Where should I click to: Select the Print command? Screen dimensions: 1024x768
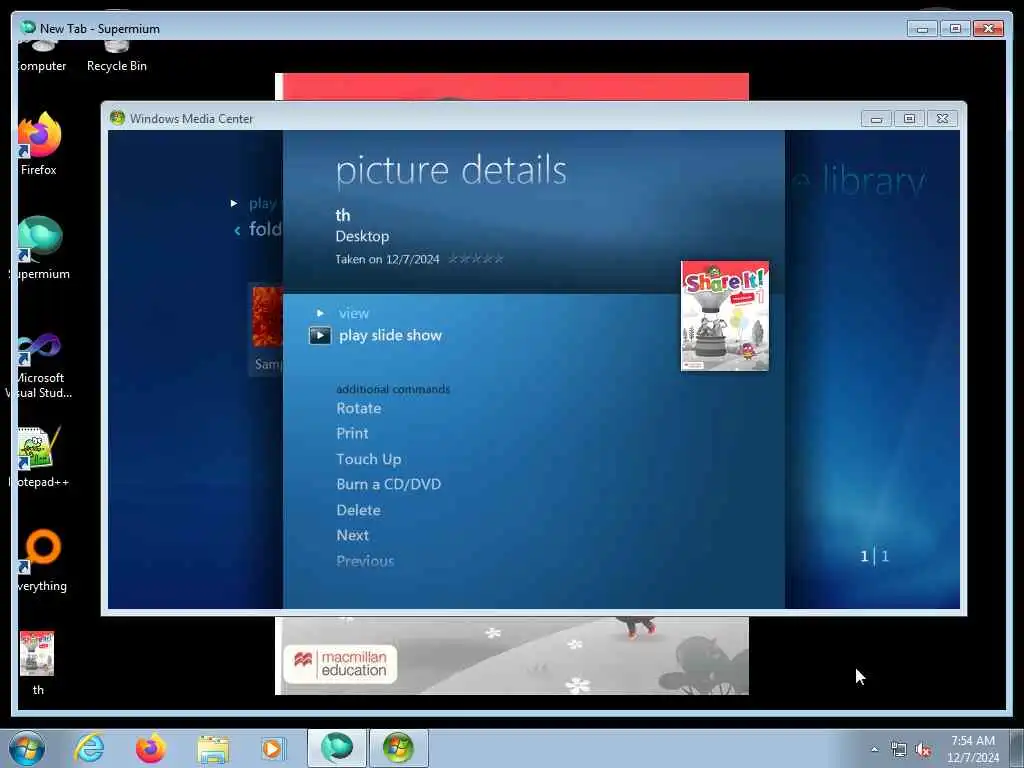click(352, 433)
